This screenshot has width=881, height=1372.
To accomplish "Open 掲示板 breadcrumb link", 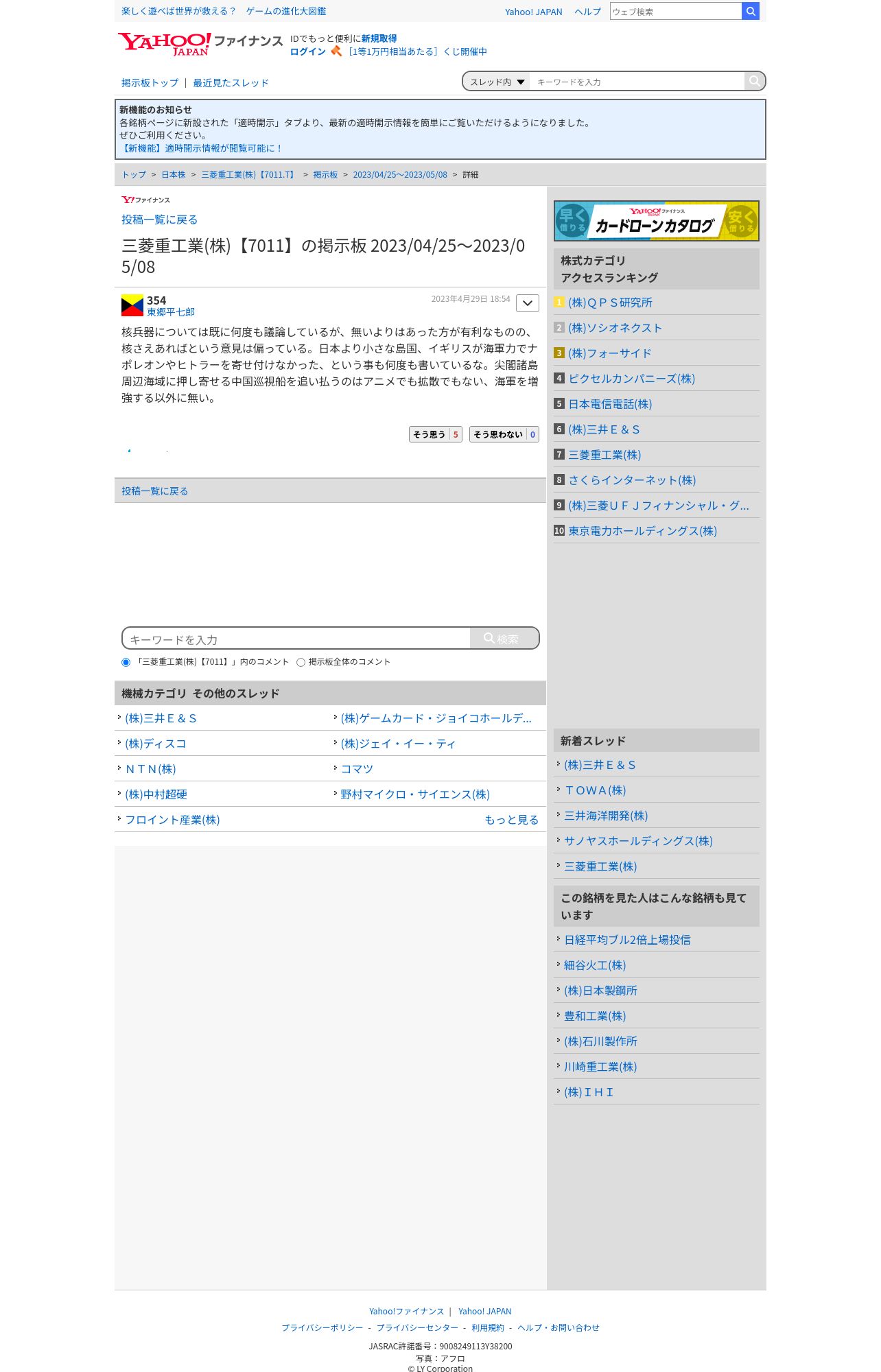I will (325, 175).
